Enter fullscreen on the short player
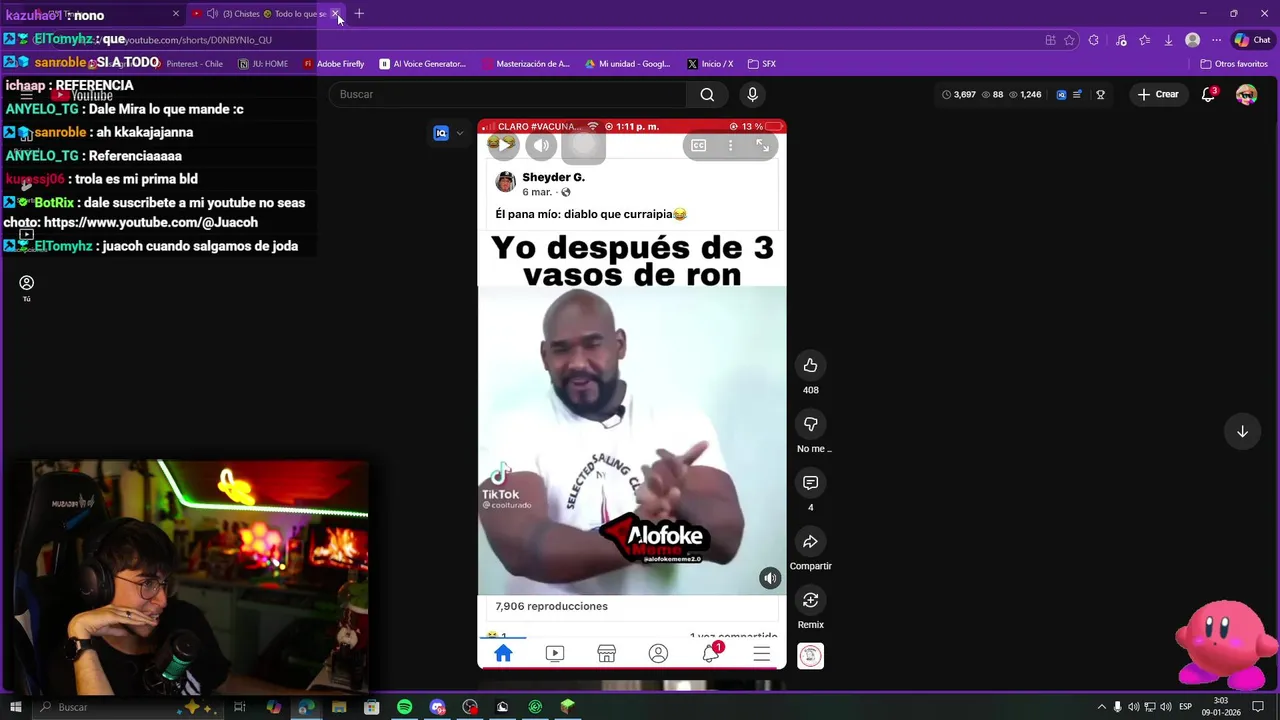 pos(762,146)
